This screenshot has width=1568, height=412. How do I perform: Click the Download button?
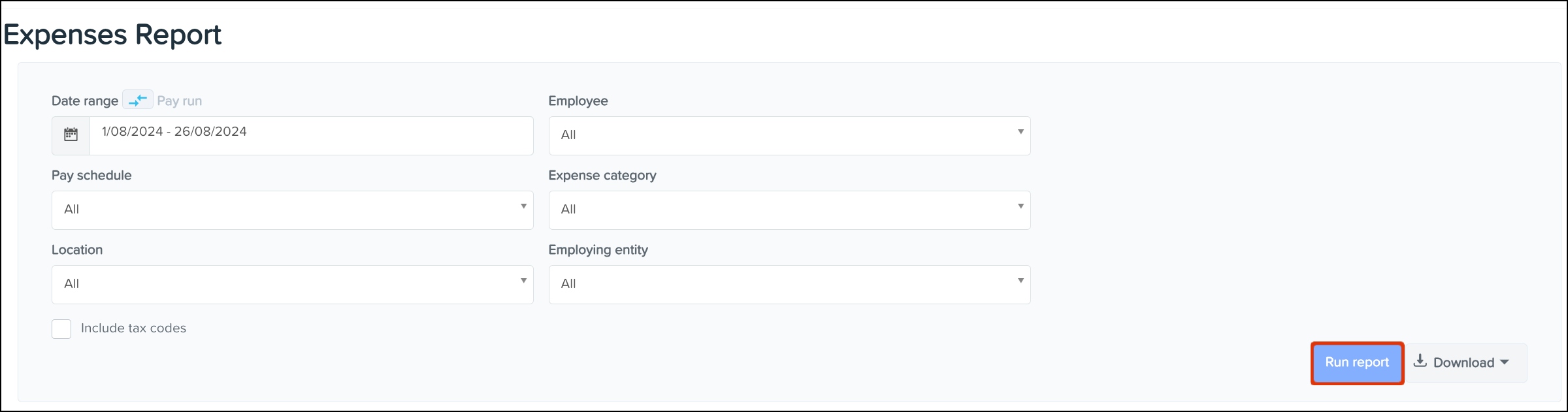coord(1463,362)
